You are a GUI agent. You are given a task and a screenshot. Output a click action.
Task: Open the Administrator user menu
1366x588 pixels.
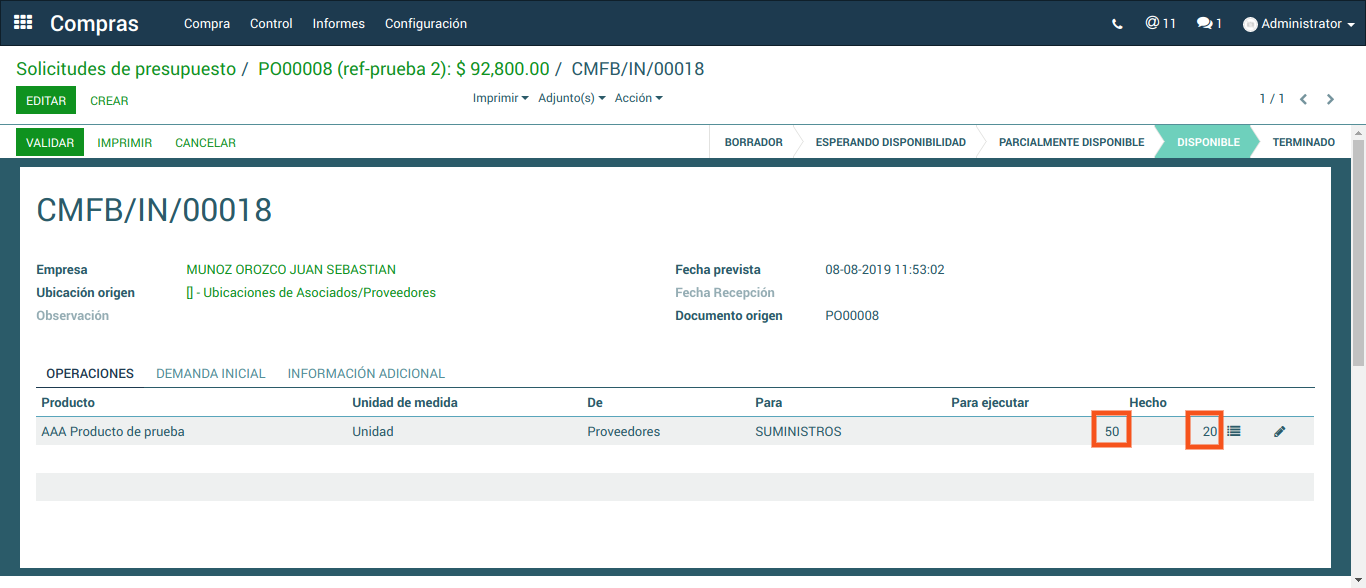(1299, 24)
